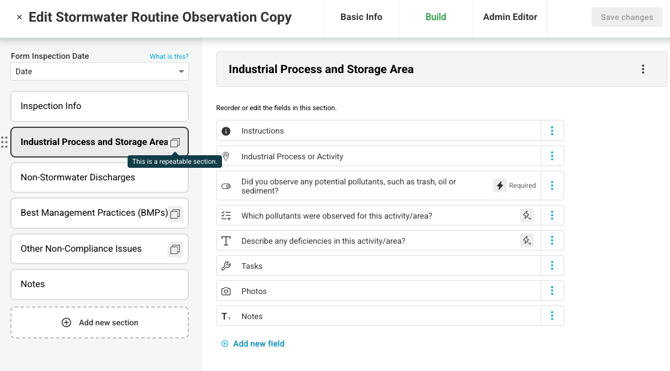Click text icon on Notes field row
The image size is (670, 371).
click(226, 317)
